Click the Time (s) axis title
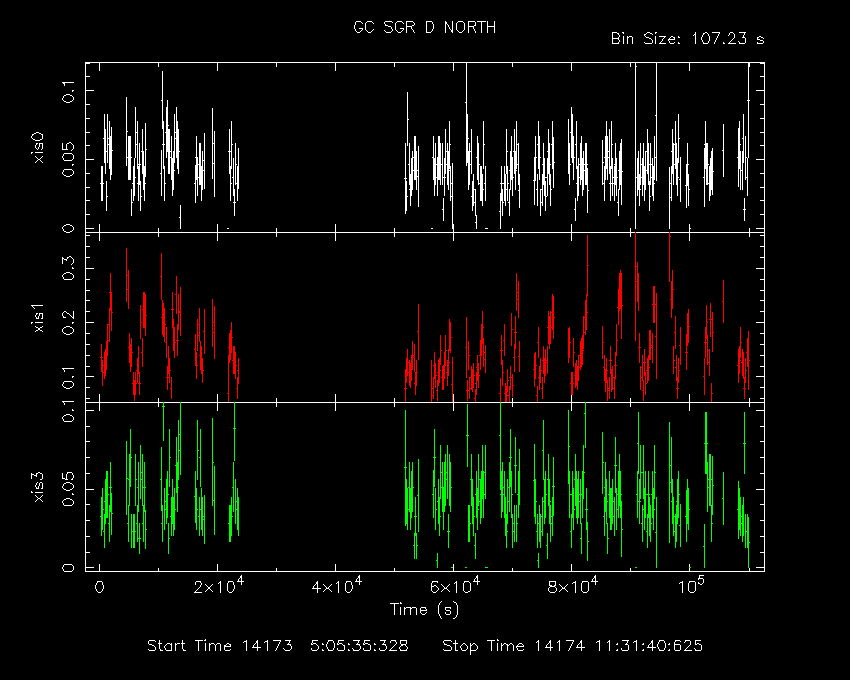850x680 pixels. 424,609
